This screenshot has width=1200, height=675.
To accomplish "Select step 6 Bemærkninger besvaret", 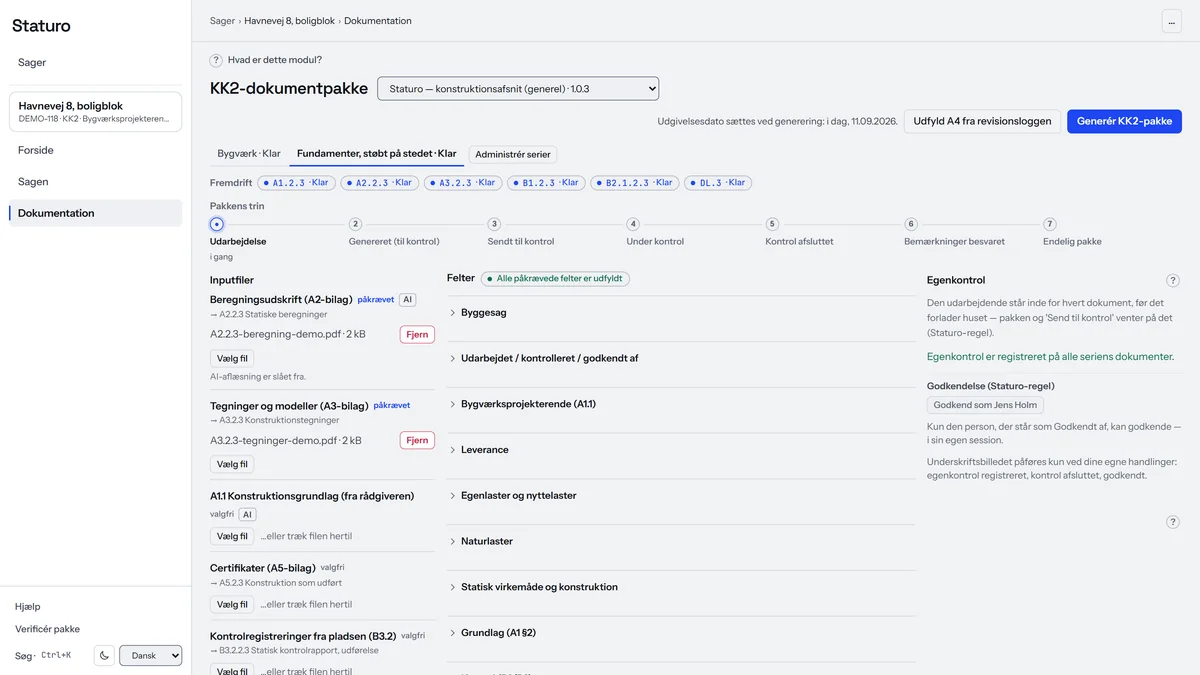I will (x=911, y=224).
